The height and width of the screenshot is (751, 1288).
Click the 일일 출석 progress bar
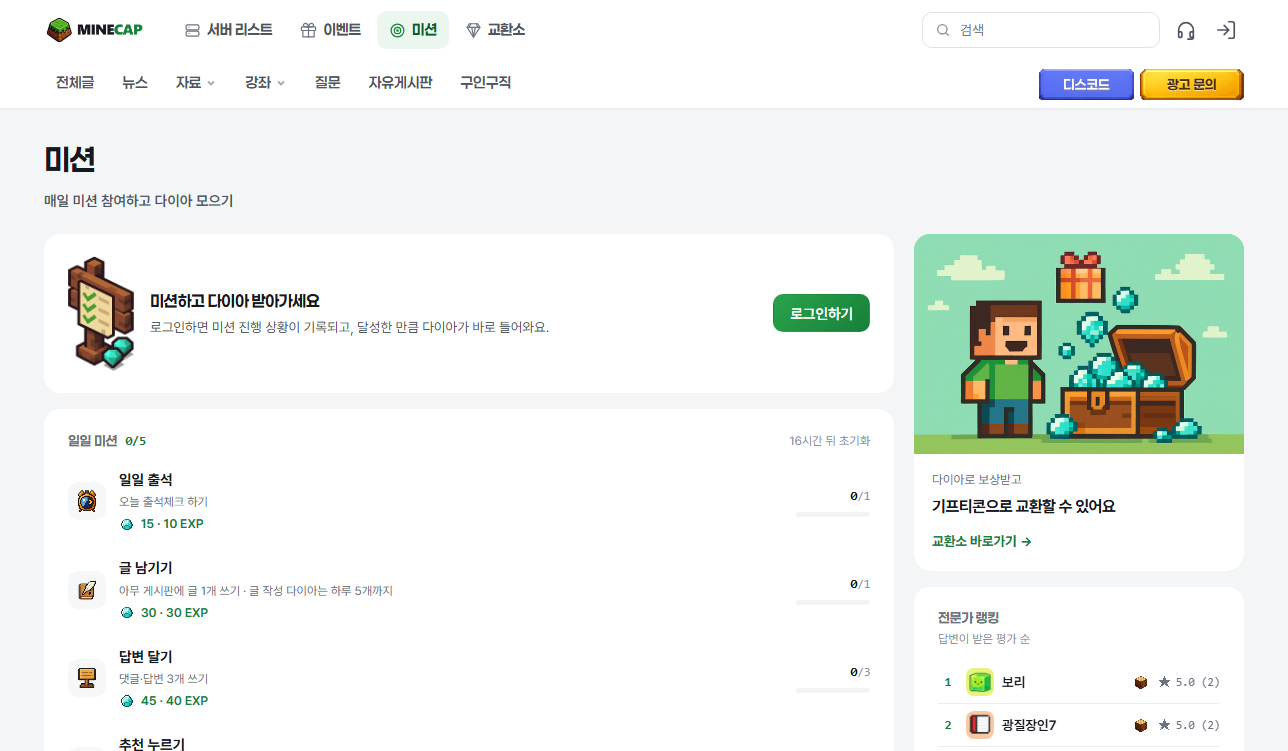tap(833, 514)
